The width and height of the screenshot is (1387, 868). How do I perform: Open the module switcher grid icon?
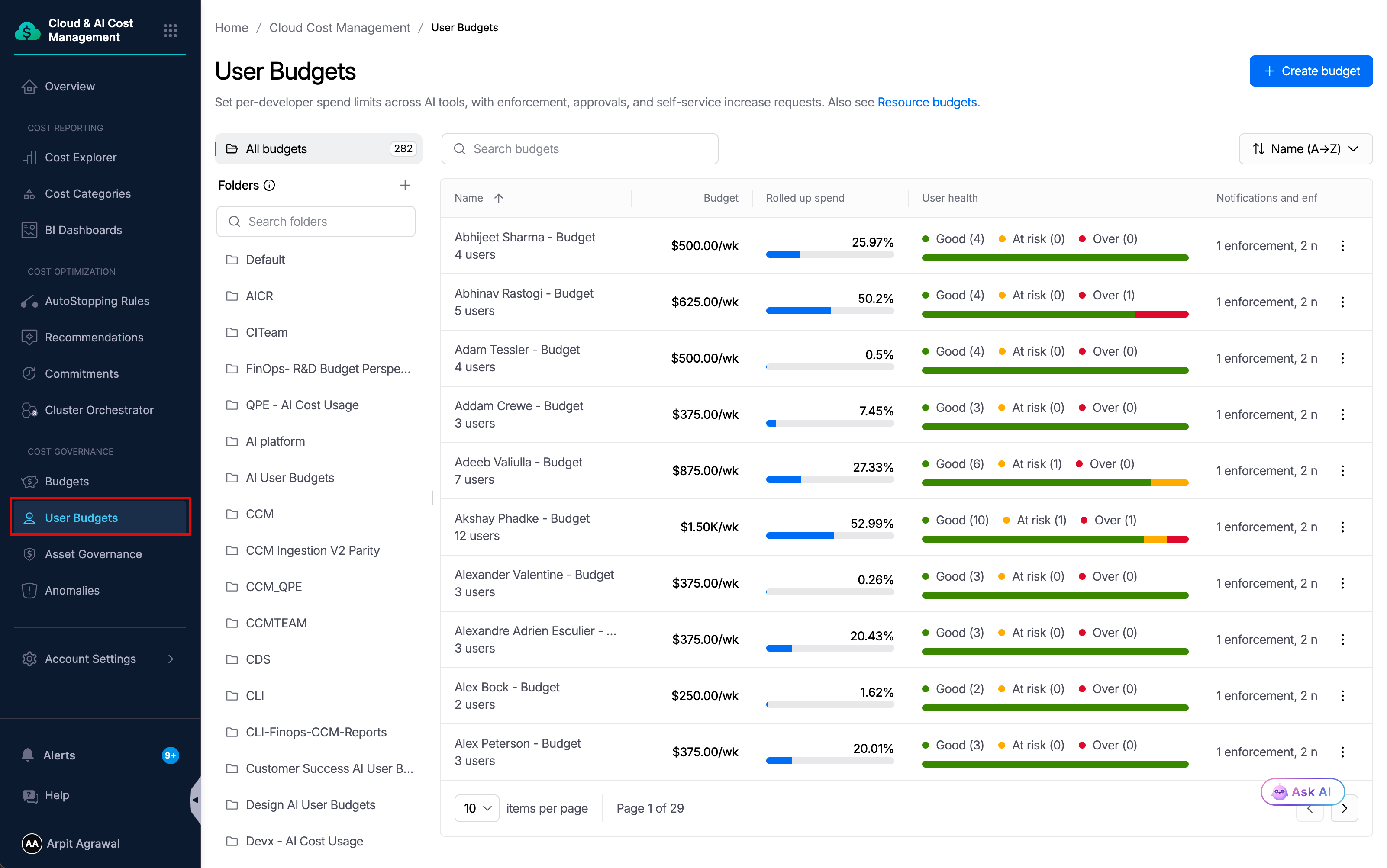coord(170,30)
